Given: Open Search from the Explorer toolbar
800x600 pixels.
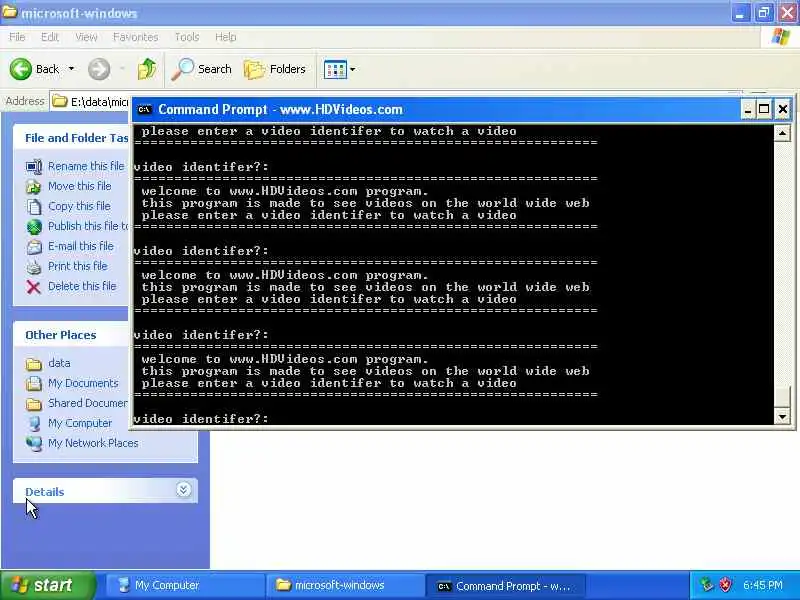Looking at the screenshot, I should (202, 69).
